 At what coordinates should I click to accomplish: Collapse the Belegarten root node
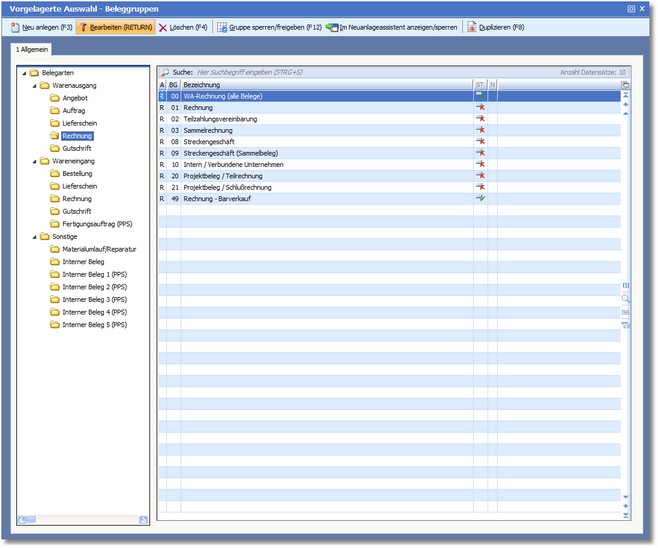(x=23, y=73)
